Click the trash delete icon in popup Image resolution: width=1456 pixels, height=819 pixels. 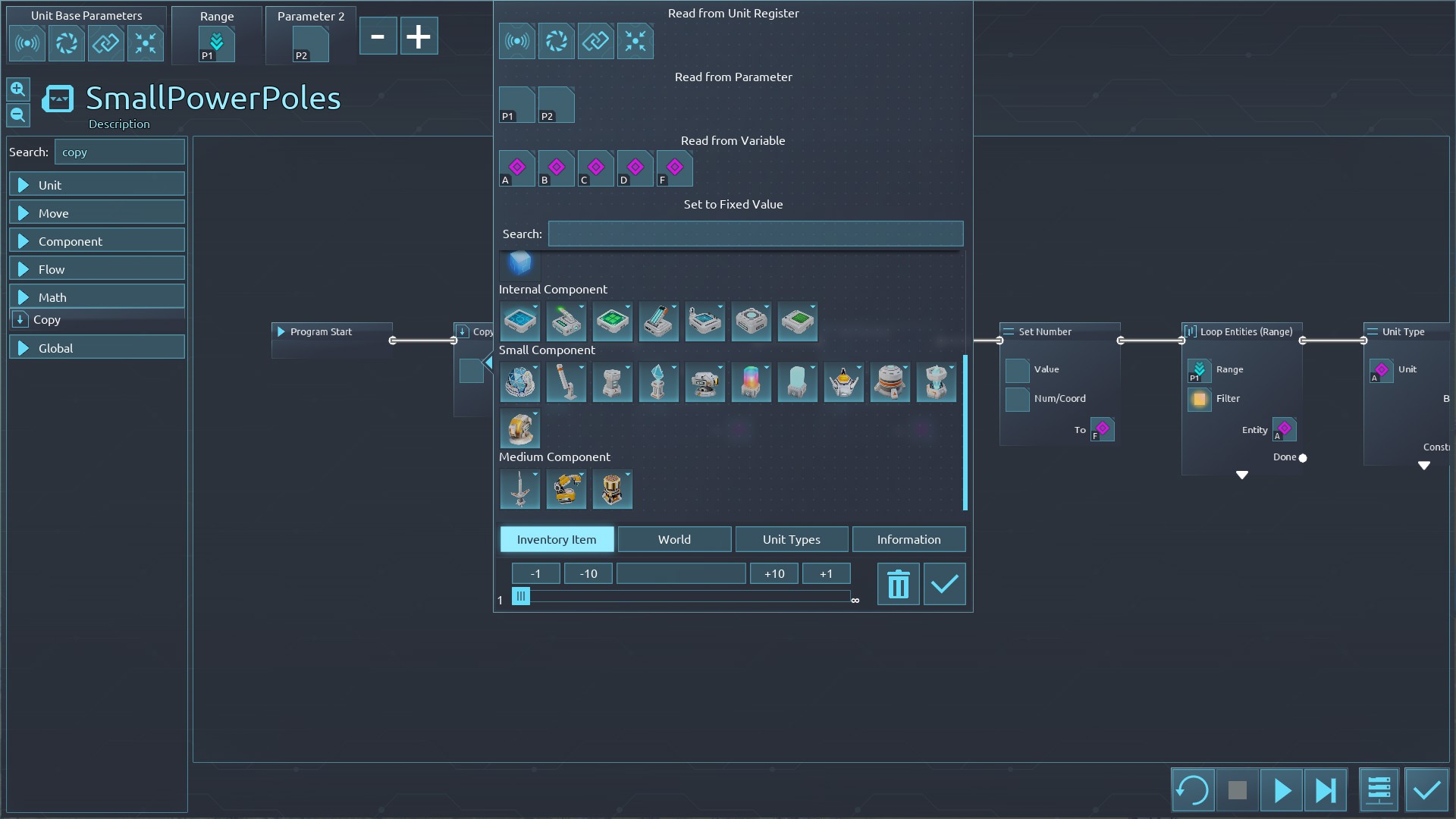point(898,585)
